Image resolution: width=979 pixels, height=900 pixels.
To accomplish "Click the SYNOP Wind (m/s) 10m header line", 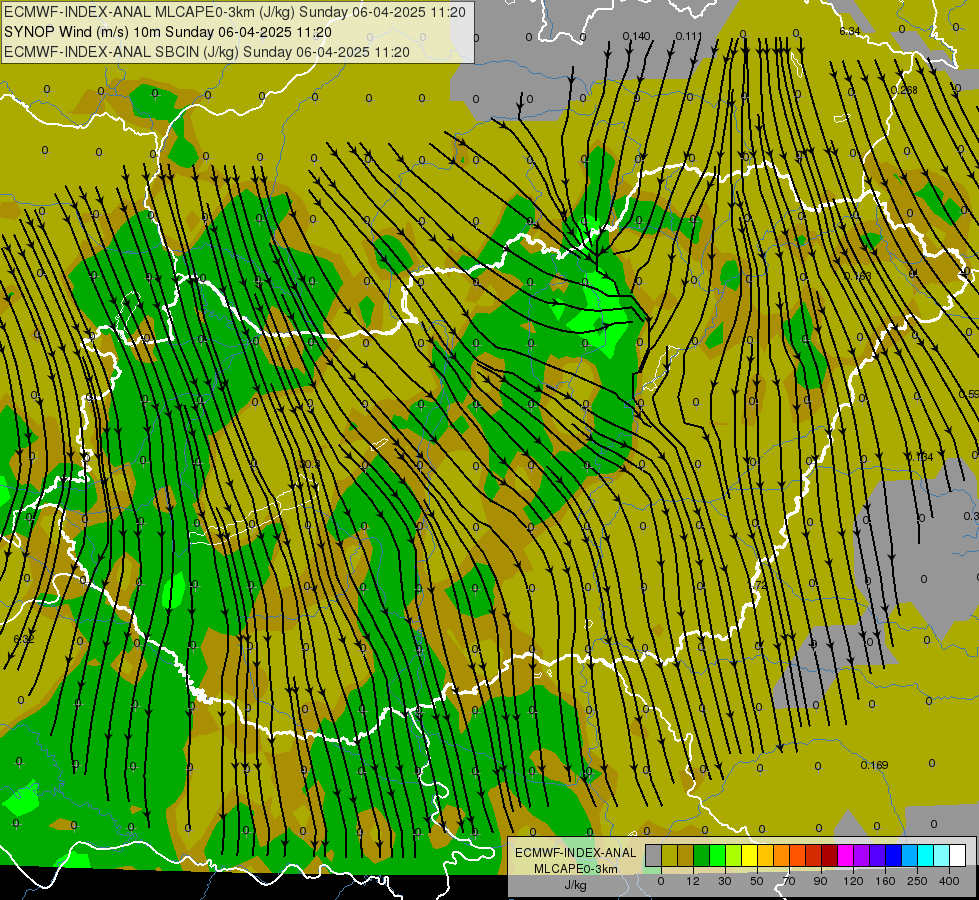I will click(168, 32).
